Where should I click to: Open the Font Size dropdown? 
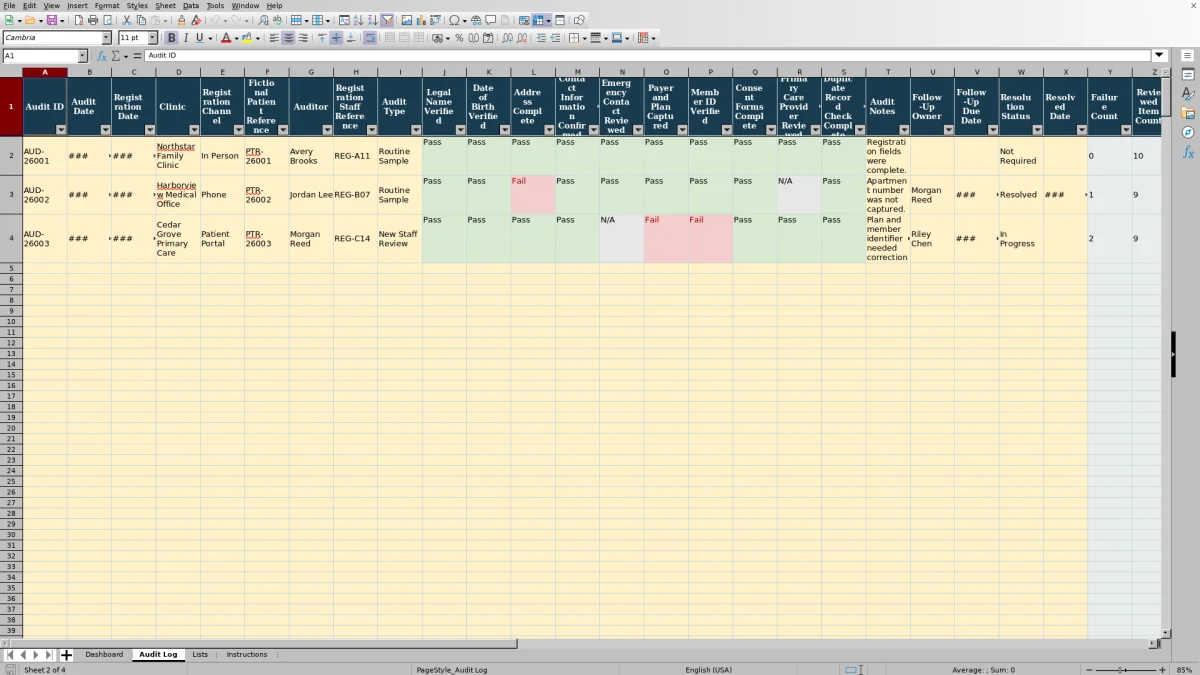tap(152, 38)
